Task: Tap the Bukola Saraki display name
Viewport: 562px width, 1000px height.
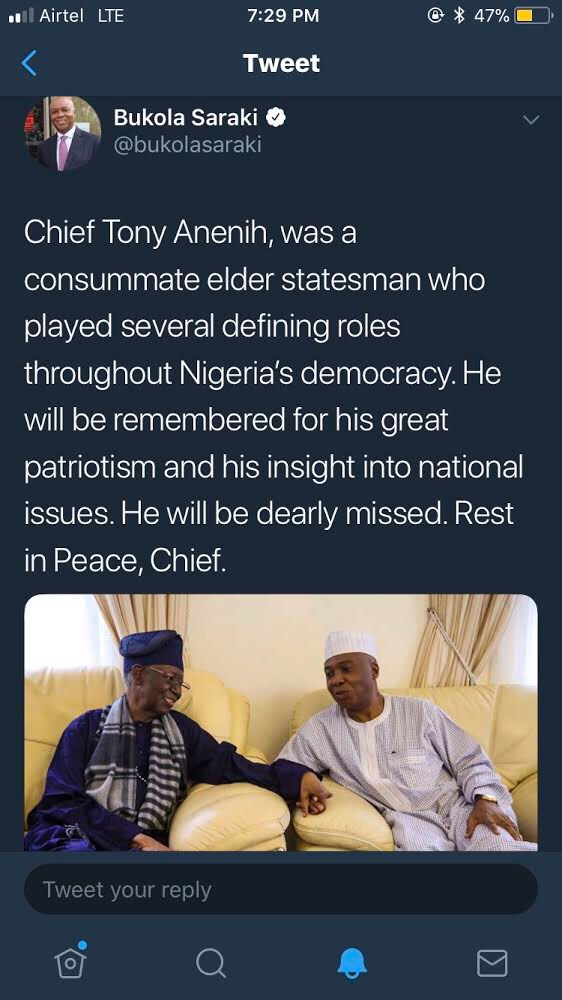Action: coord(186,117)
